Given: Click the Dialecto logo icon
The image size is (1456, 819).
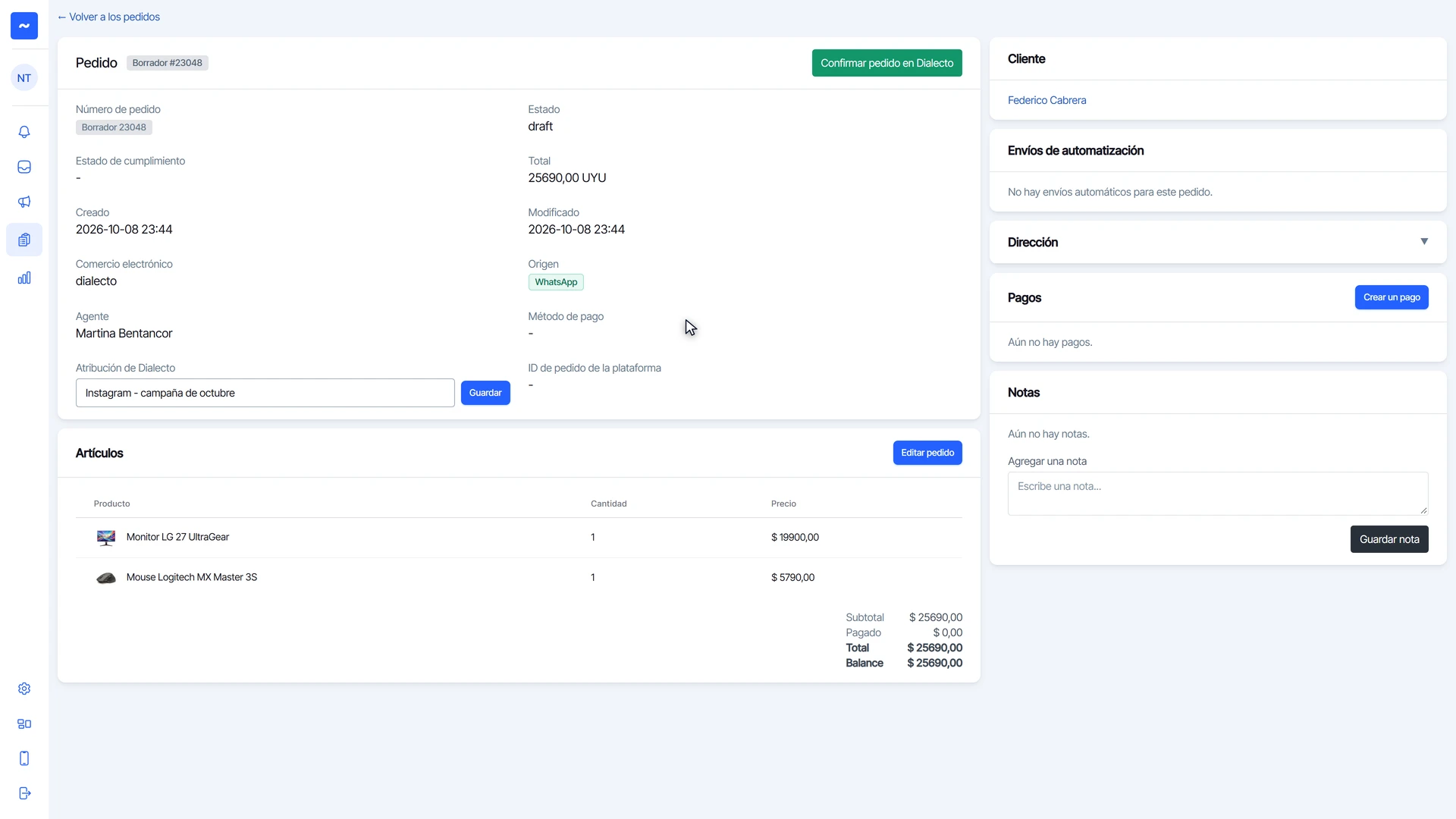Looking at the screenshot, I should pos(24,26).
